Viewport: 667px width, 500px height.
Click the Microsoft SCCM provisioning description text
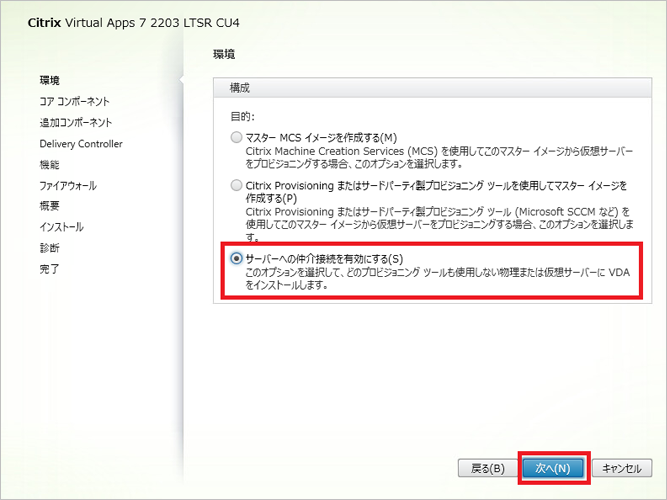439,224
